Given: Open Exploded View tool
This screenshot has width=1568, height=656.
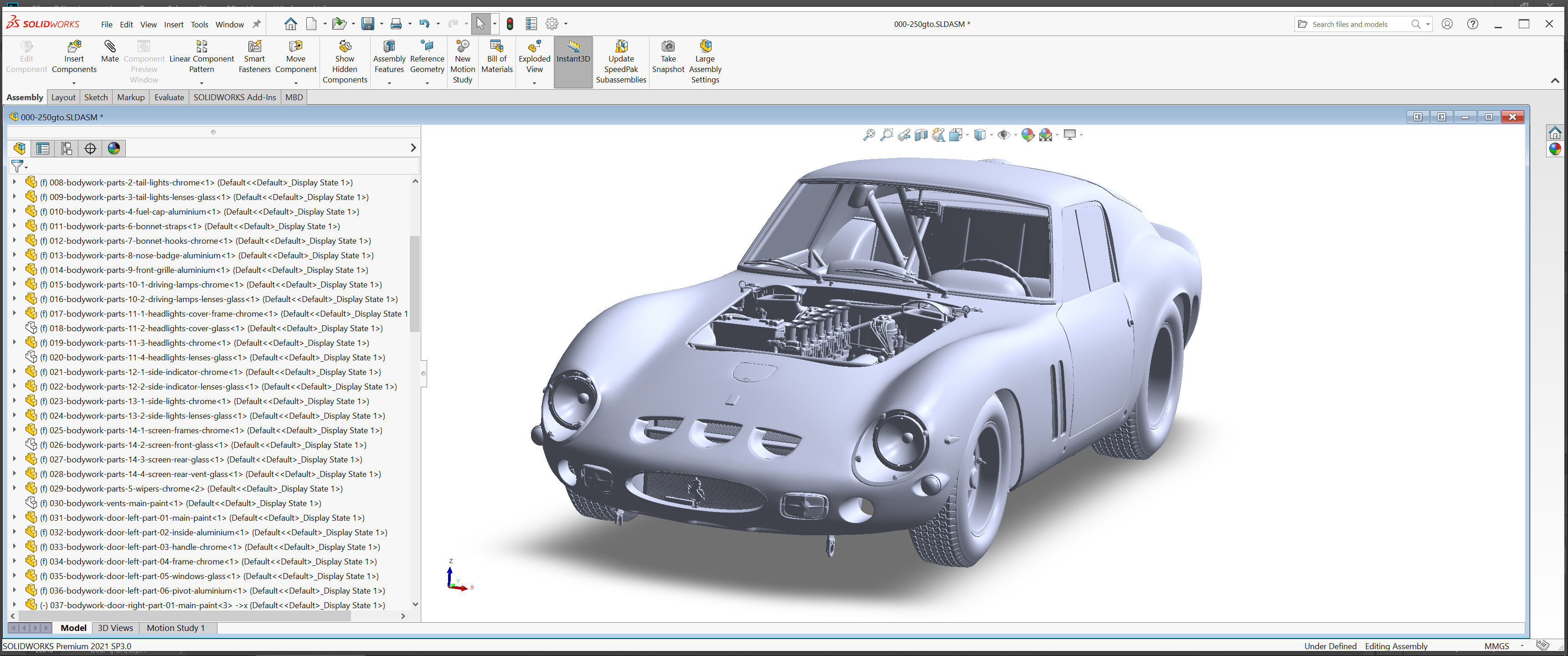Looking at the screenshot, I should point(534,57).
